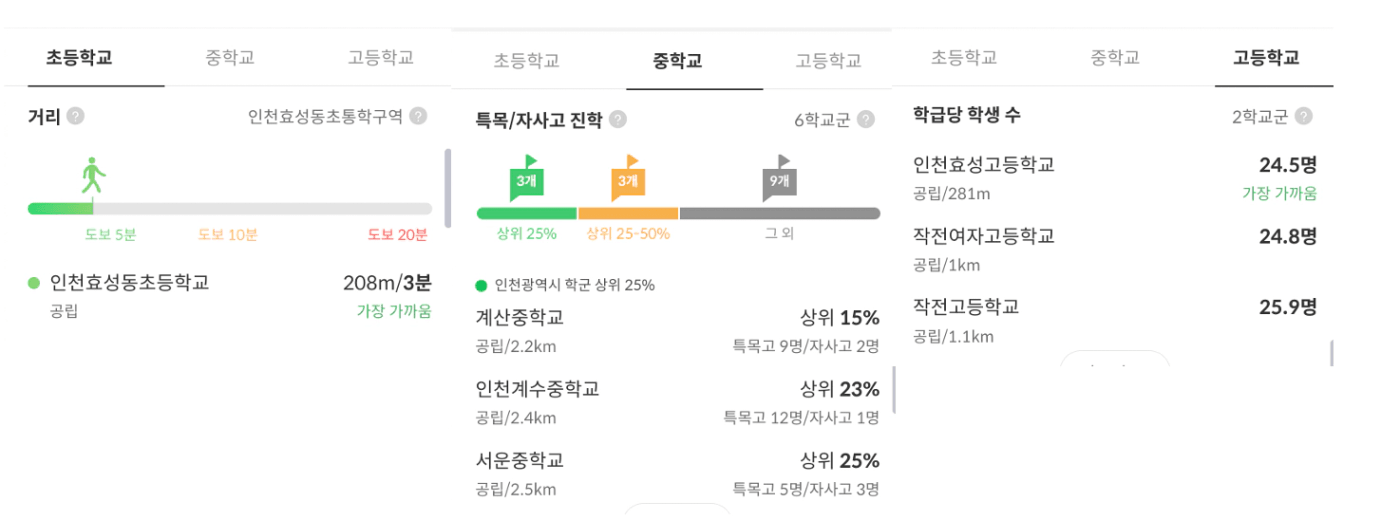Click the gray 9개 flag marker
1381x520 pixels.
779,178
